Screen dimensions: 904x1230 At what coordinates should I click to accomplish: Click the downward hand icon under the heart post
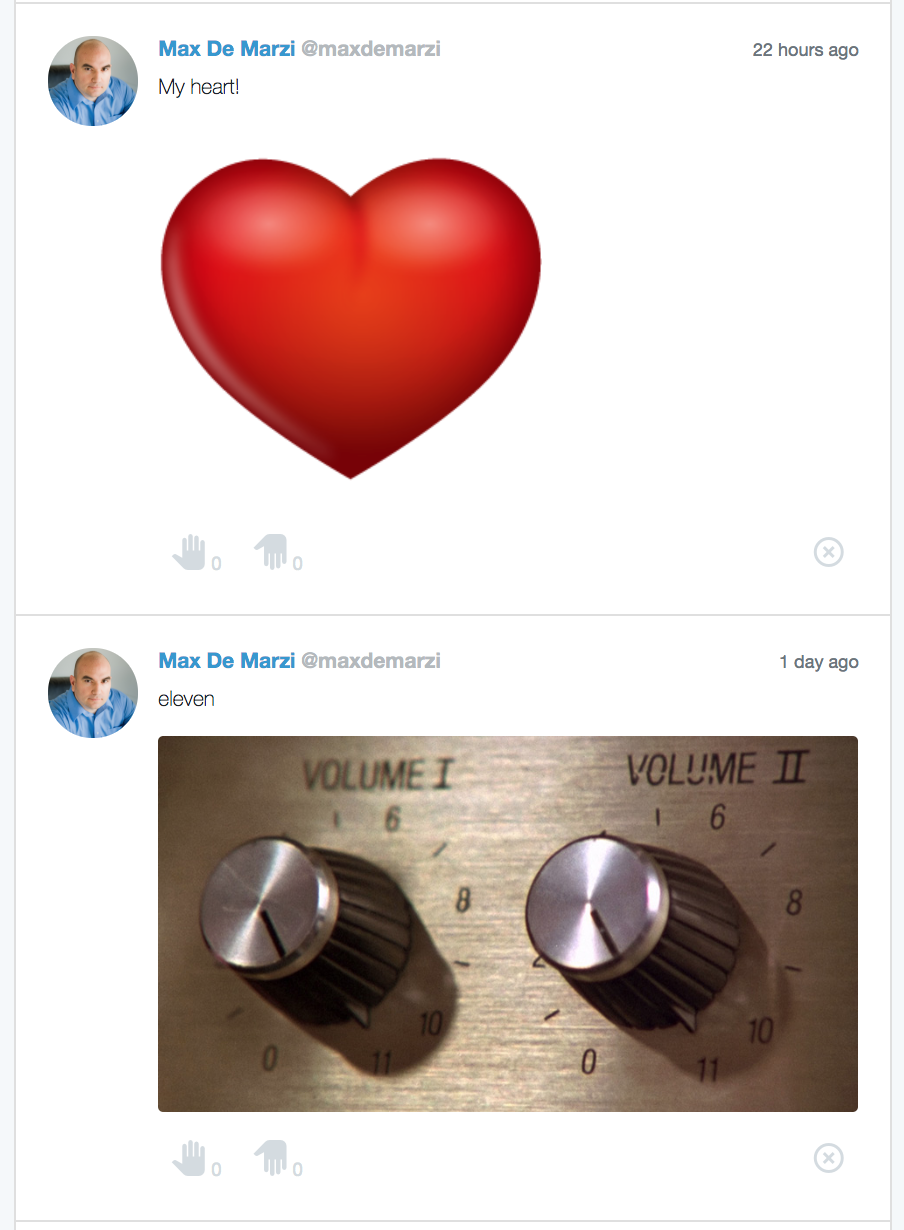click(x=271, y=552)
